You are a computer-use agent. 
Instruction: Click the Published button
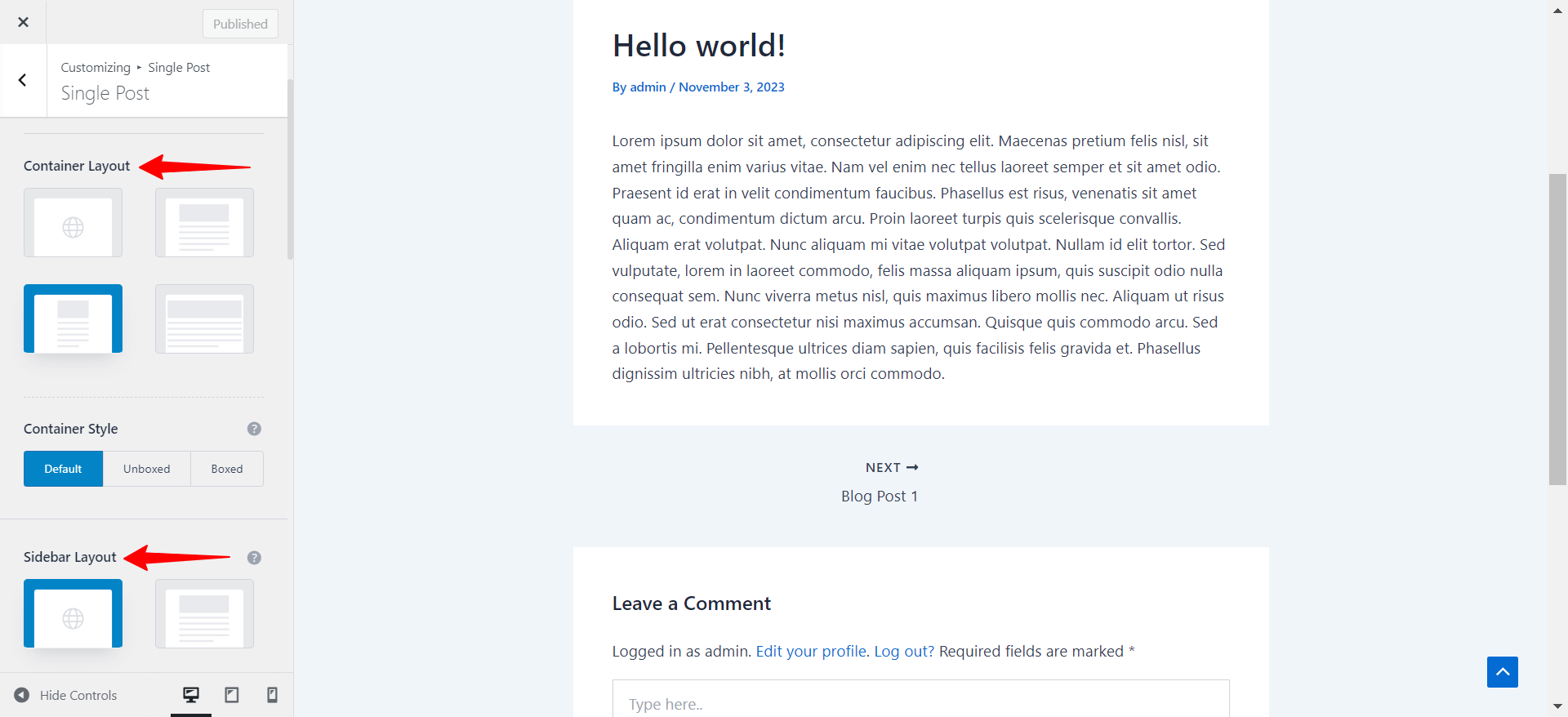[240, 24]
